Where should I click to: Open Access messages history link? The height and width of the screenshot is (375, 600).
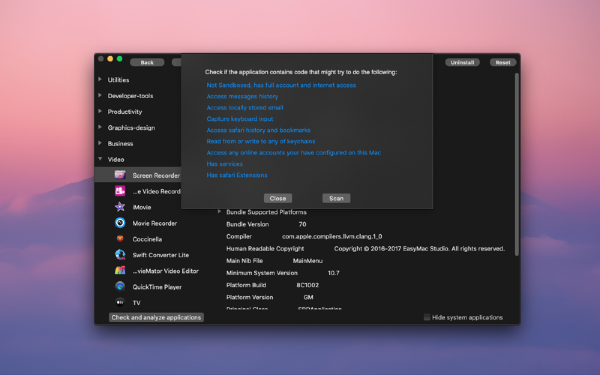242,96
